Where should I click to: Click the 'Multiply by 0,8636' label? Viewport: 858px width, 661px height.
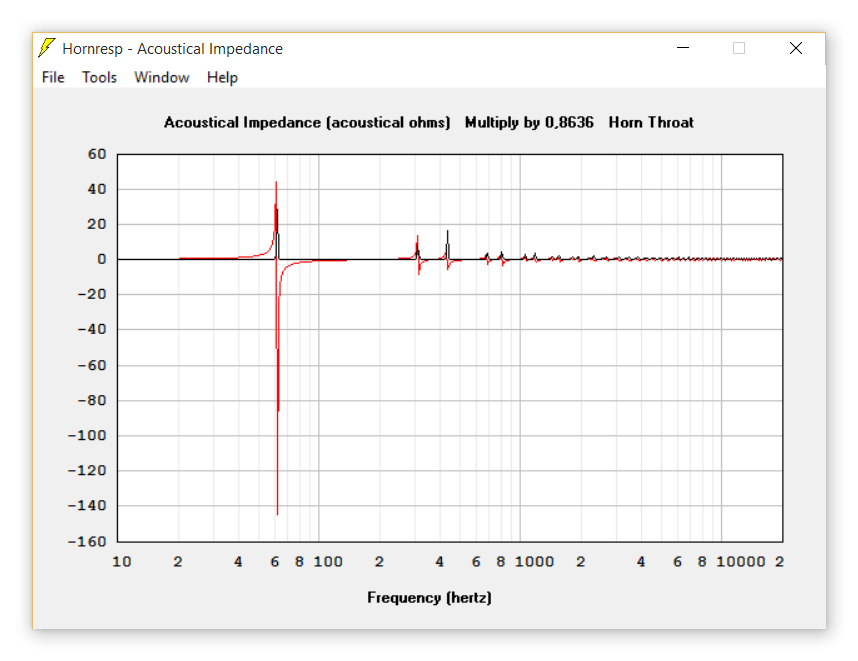tap(529, 123)
